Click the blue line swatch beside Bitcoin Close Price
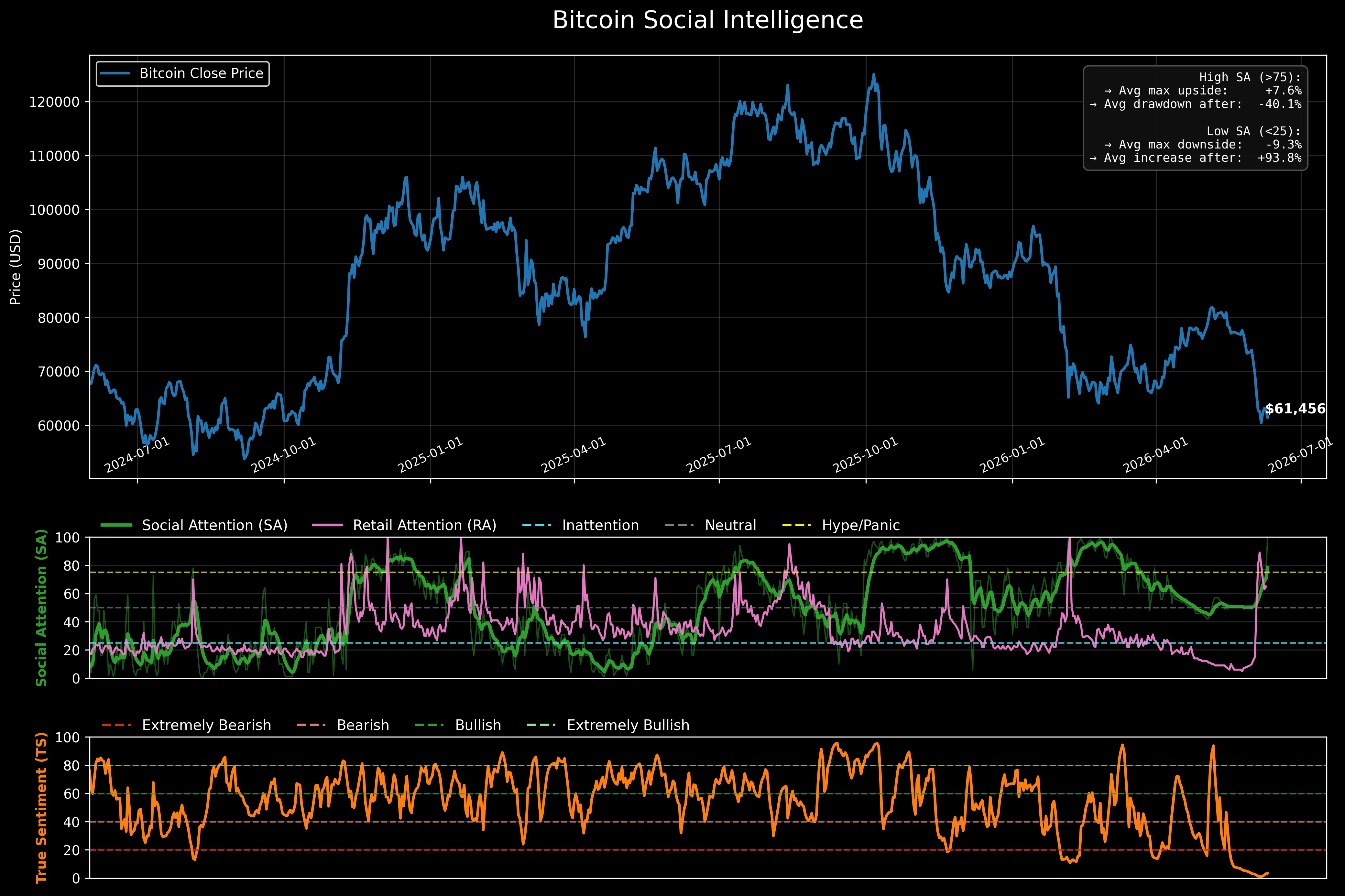The width and height of the screenshot is (1345, 896). pyautogui.click(x=115, y=74)
